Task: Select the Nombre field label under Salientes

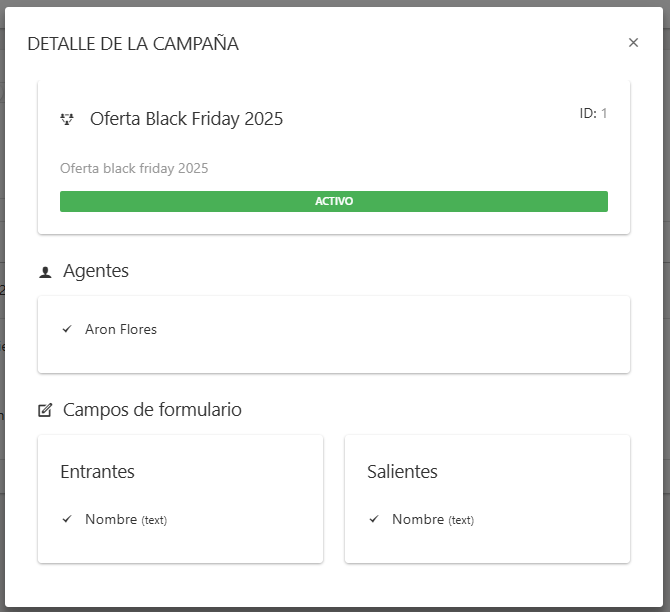Action: (x=417, y=519)
